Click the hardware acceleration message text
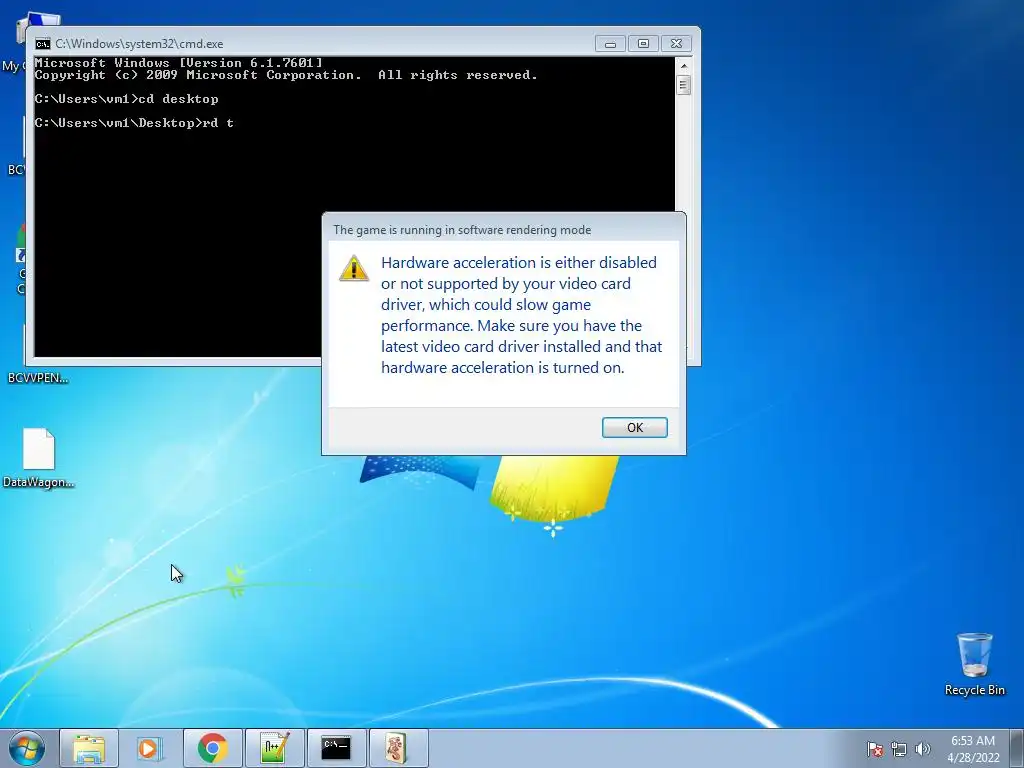Viewport: 1024px width, 768px height. point(522,315)
